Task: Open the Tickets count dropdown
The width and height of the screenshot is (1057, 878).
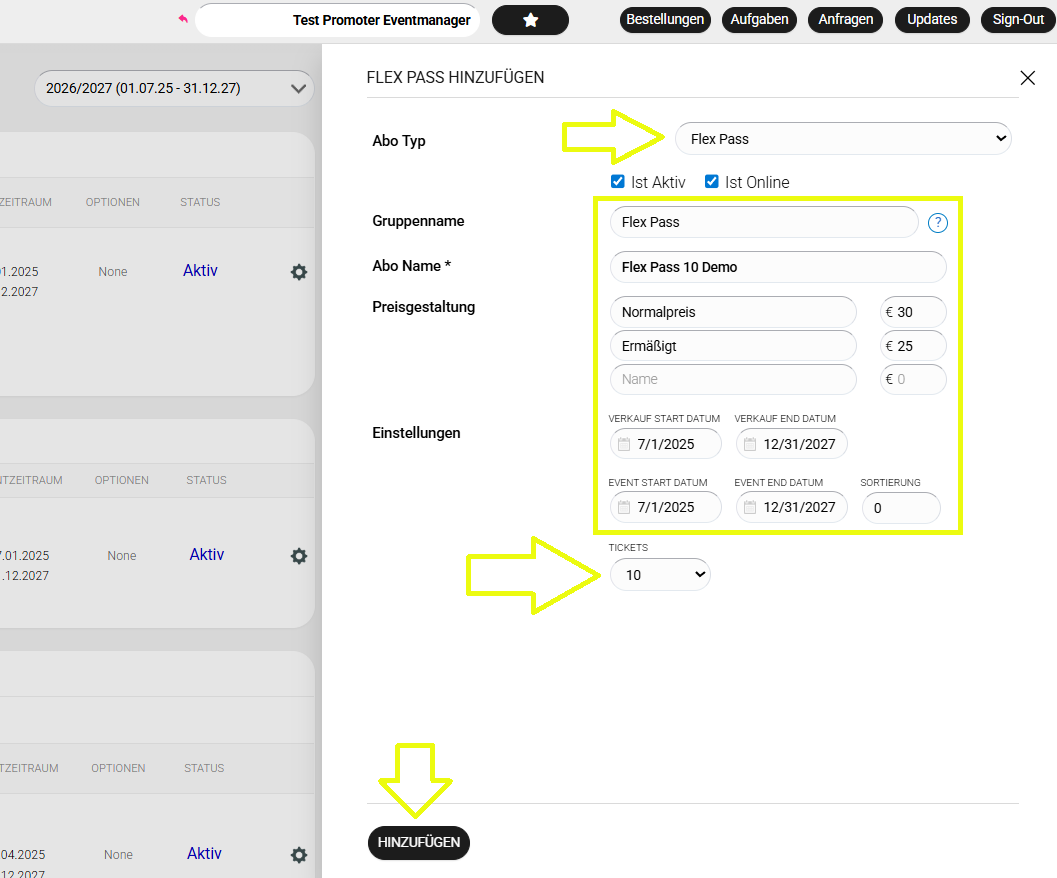Action: (x=660, y=575)
